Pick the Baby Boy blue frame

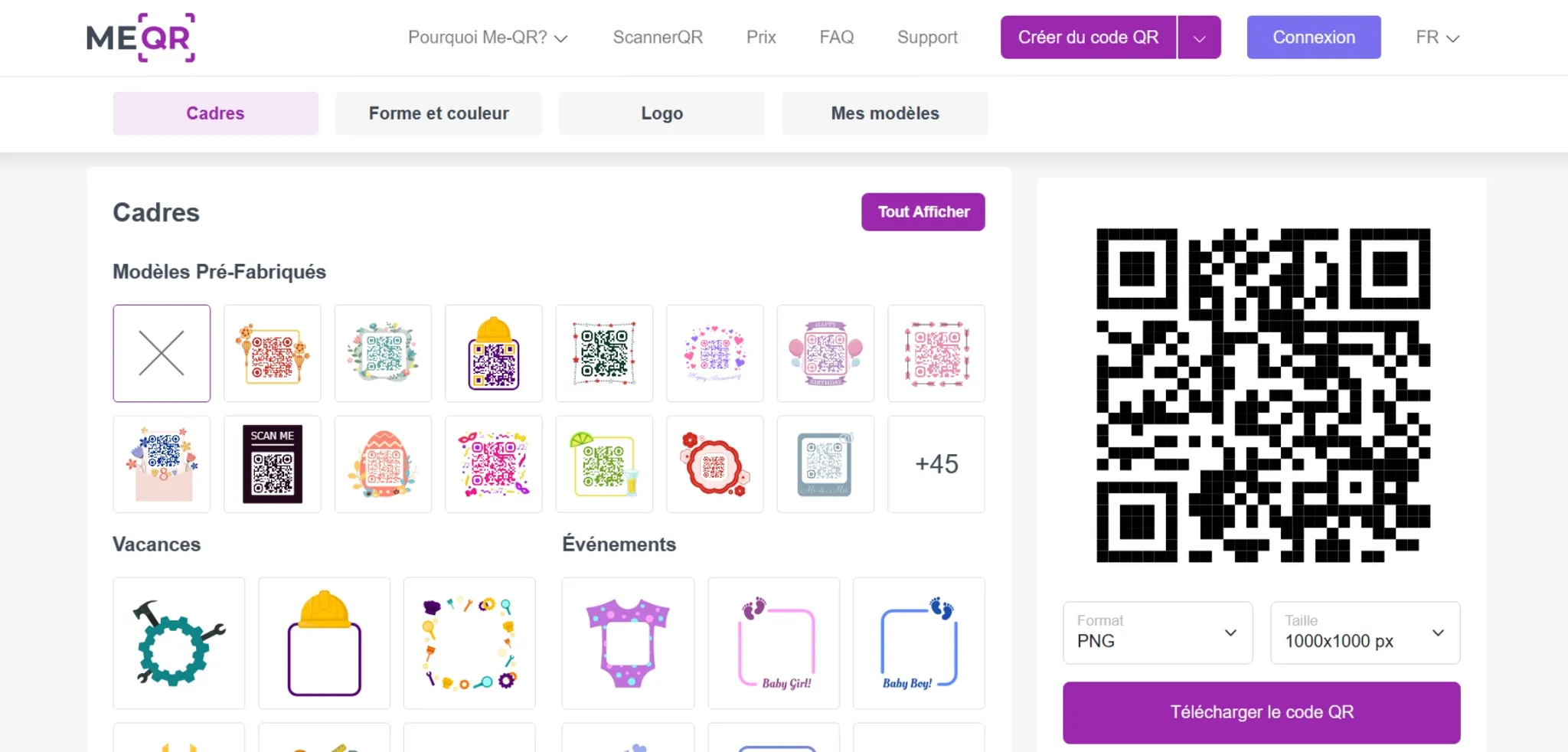(x=919, y=643)
